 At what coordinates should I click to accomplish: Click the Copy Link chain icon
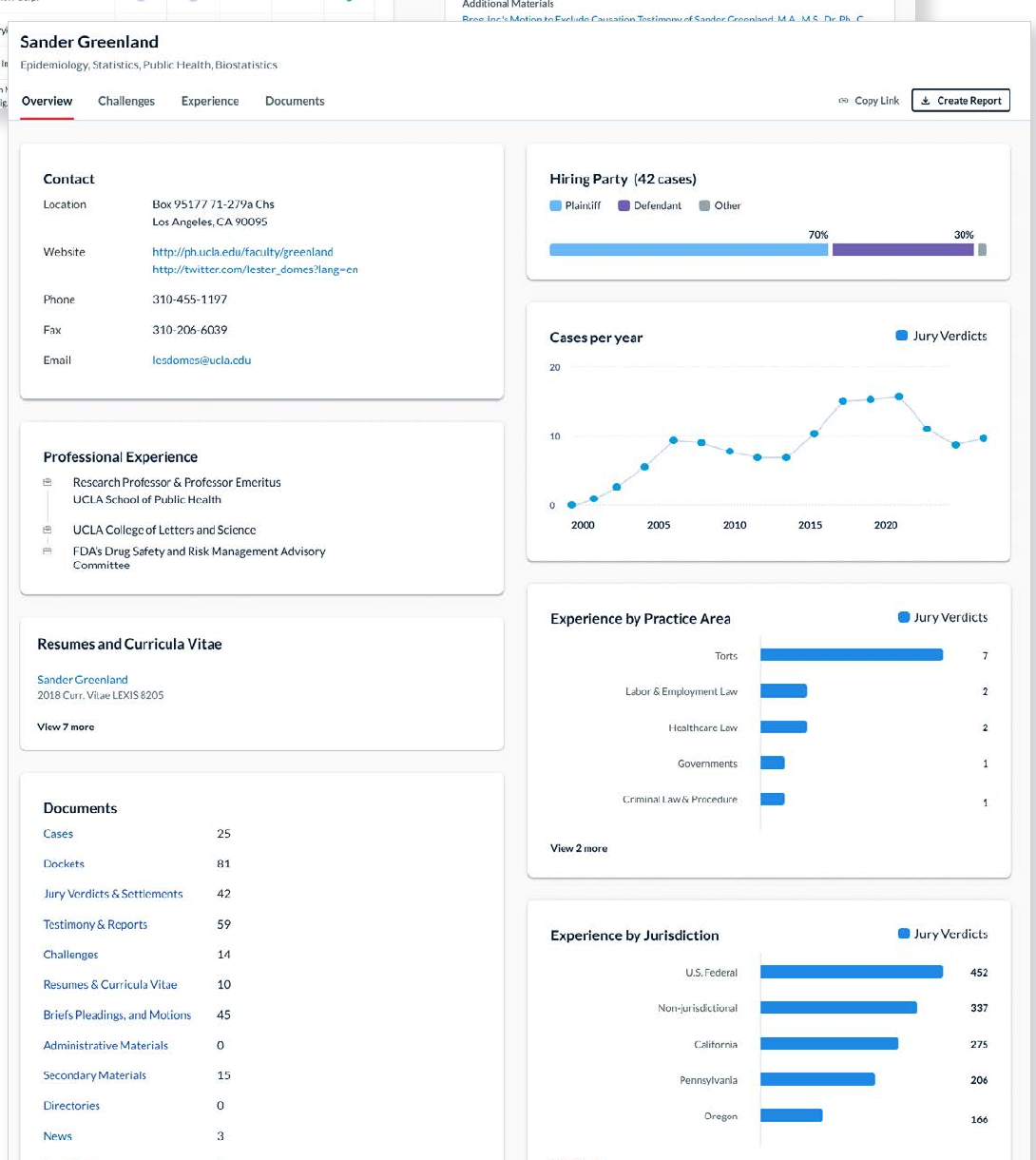(843, 101)
